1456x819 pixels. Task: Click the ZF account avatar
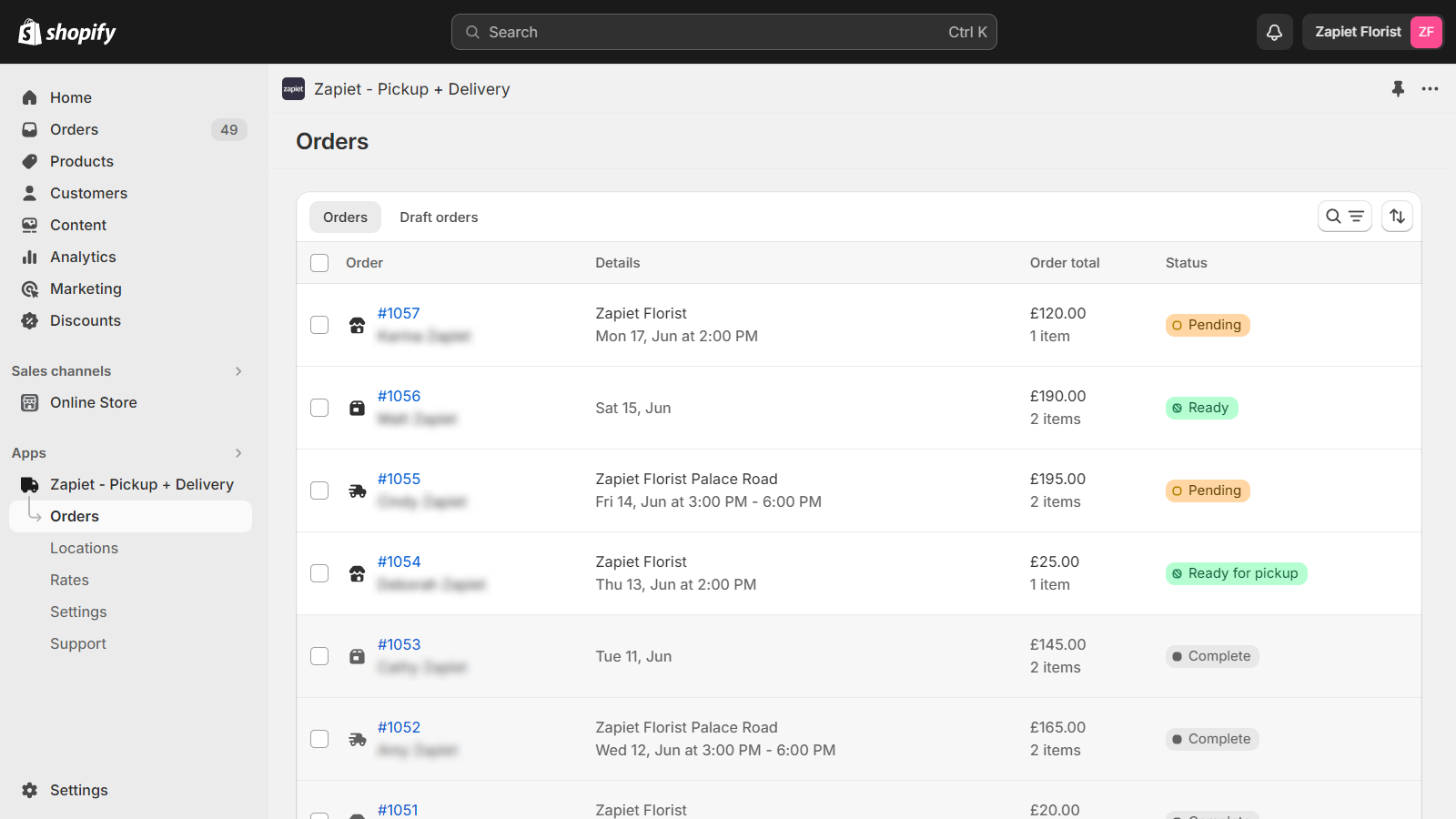(1426, 32)
